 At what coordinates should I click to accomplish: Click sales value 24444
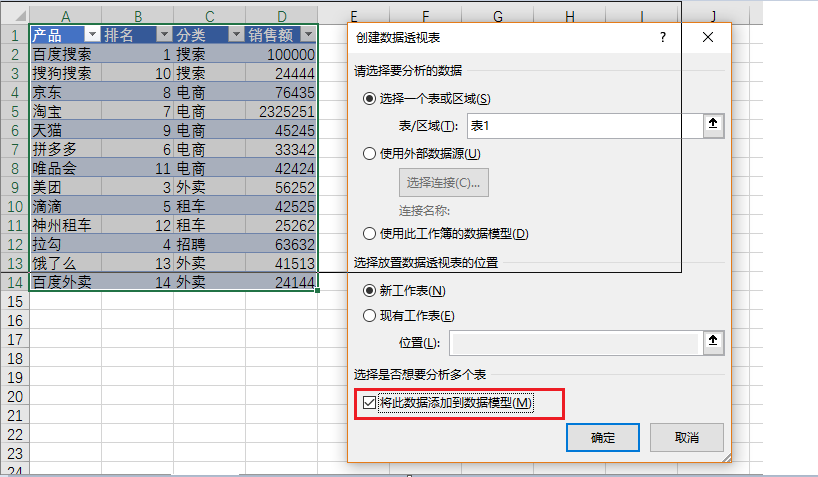(x=281, y=73)
